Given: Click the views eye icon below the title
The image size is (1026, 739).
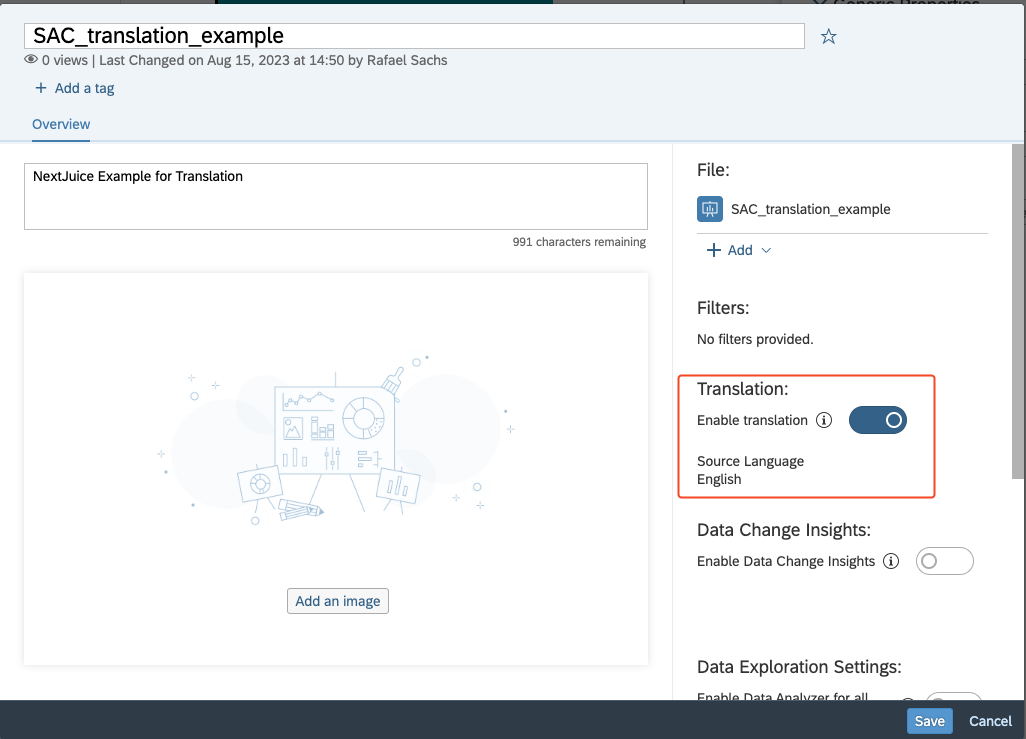Looking at the screenshot, I should pos(31,60).
